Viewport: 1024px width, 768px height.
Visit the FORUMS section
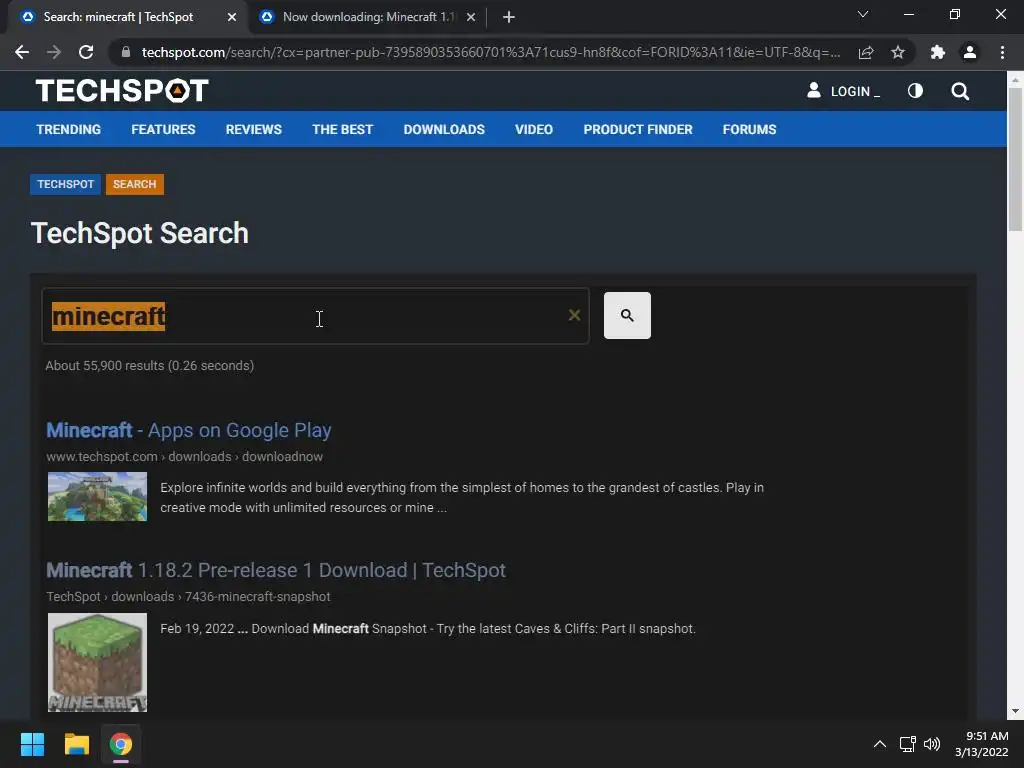point(749,129)
